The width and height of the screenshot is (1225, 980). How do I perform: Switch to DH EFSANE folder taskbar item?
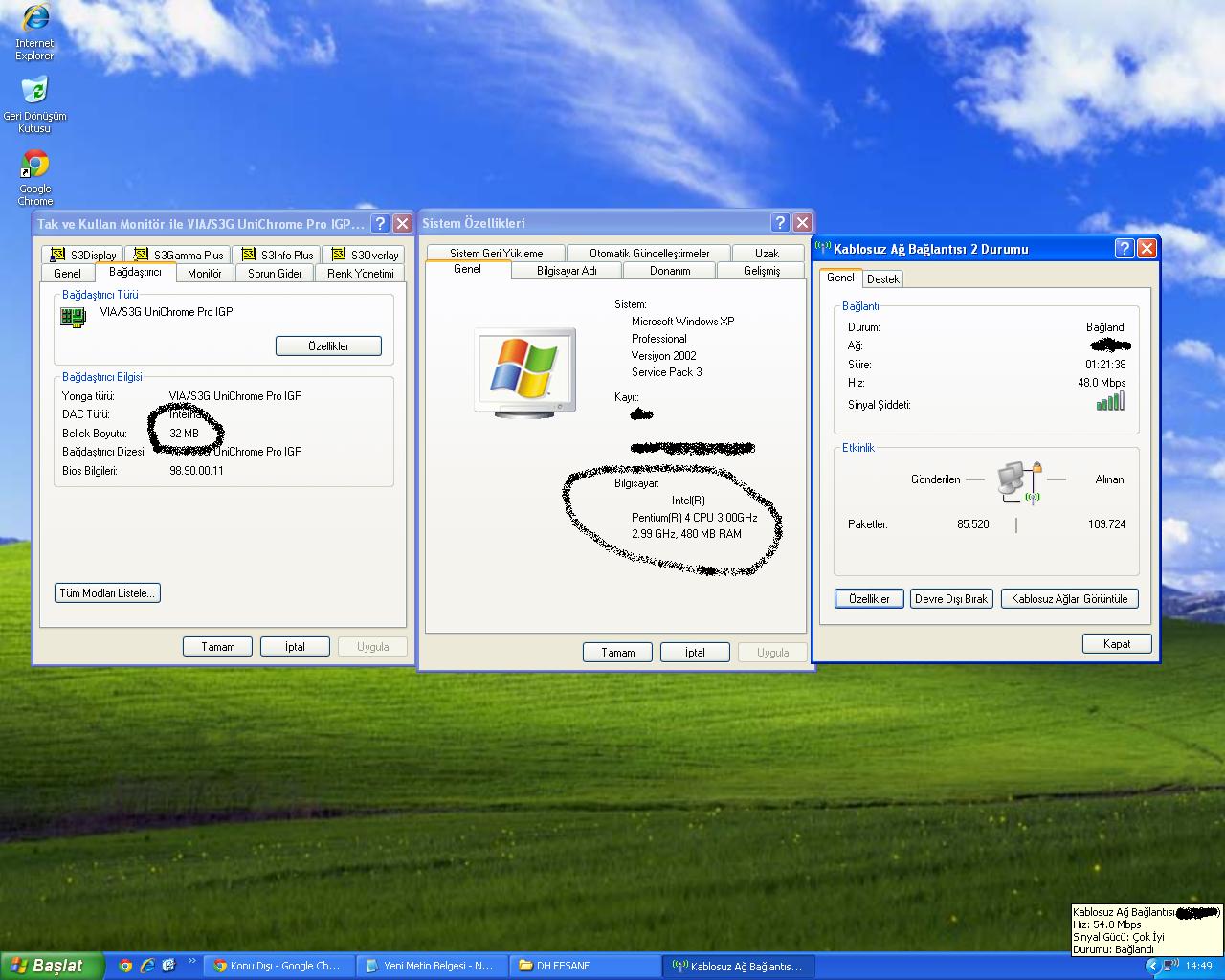tap(585, 966)
